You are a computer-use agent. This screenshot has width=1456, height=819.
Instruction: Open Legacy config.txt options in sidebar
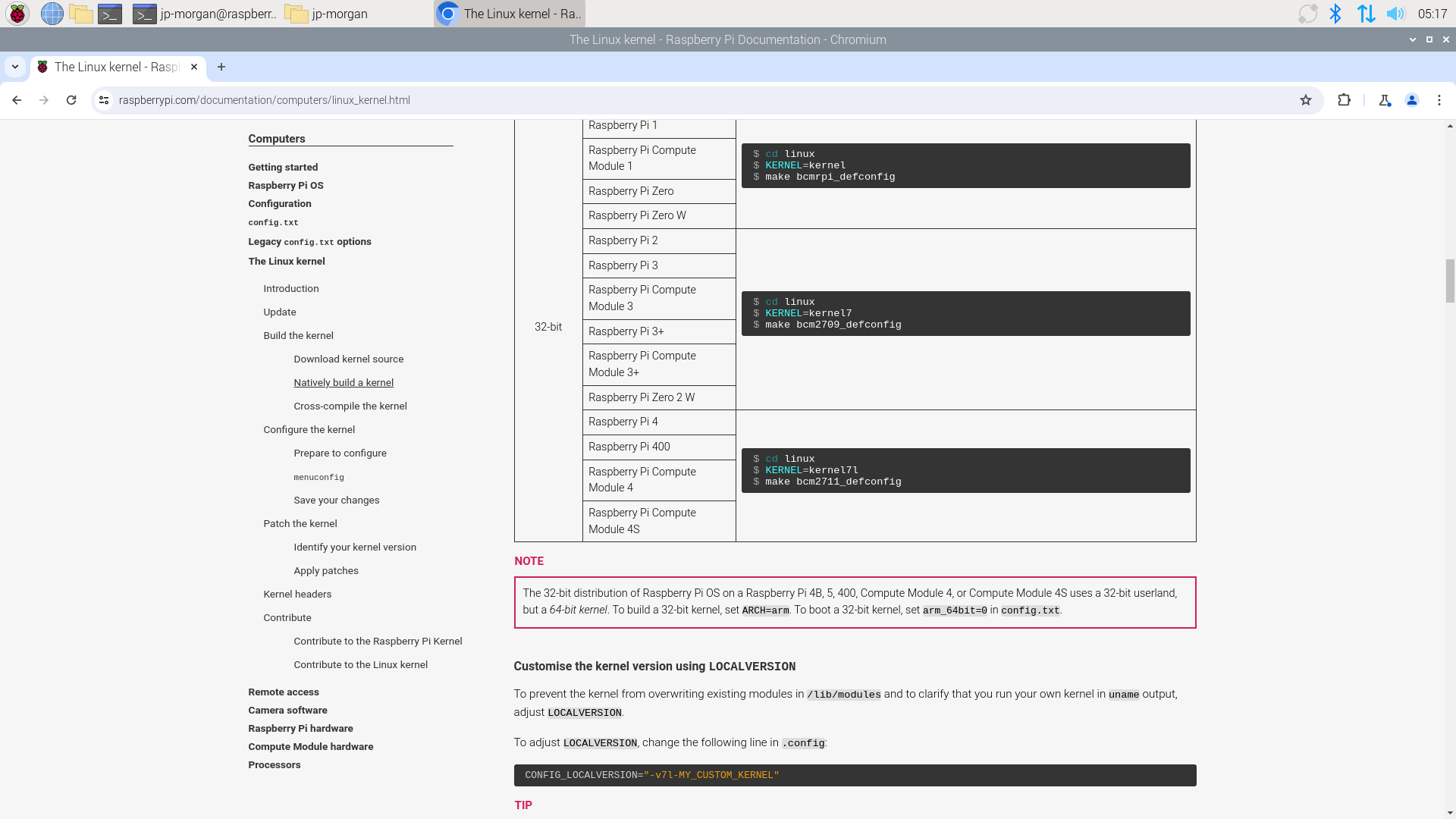point(309,241)
